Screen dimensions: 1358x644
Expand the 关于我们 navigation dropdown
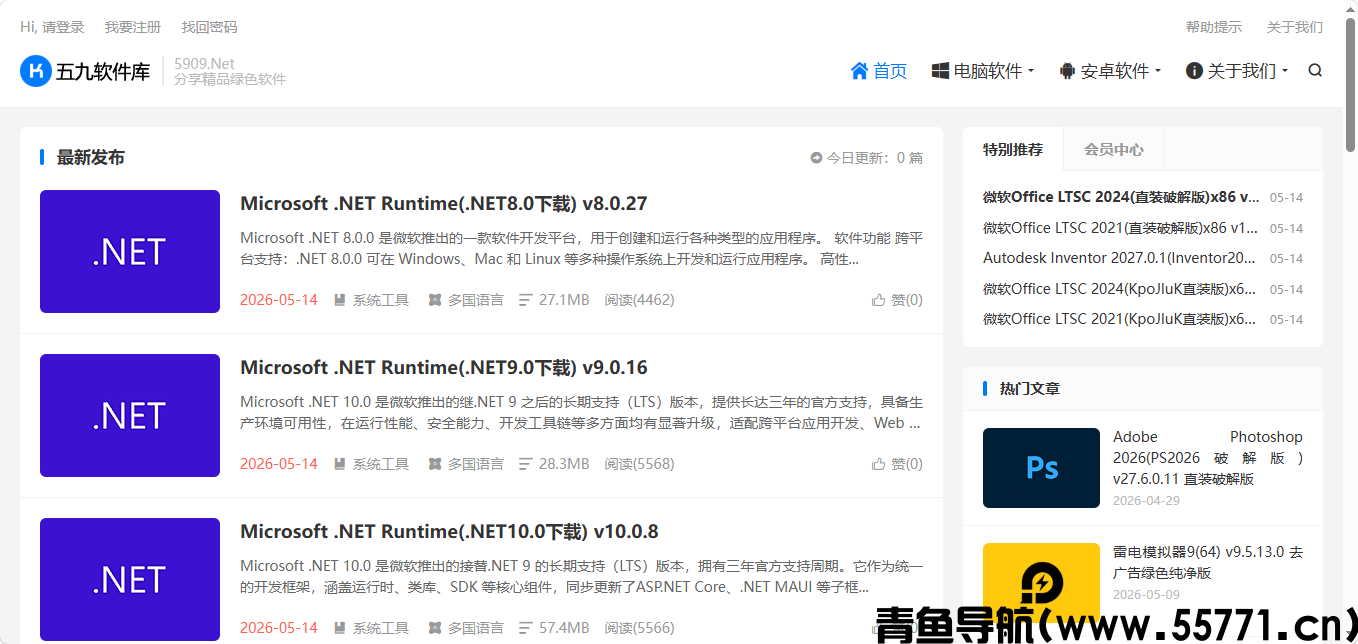1237,71
